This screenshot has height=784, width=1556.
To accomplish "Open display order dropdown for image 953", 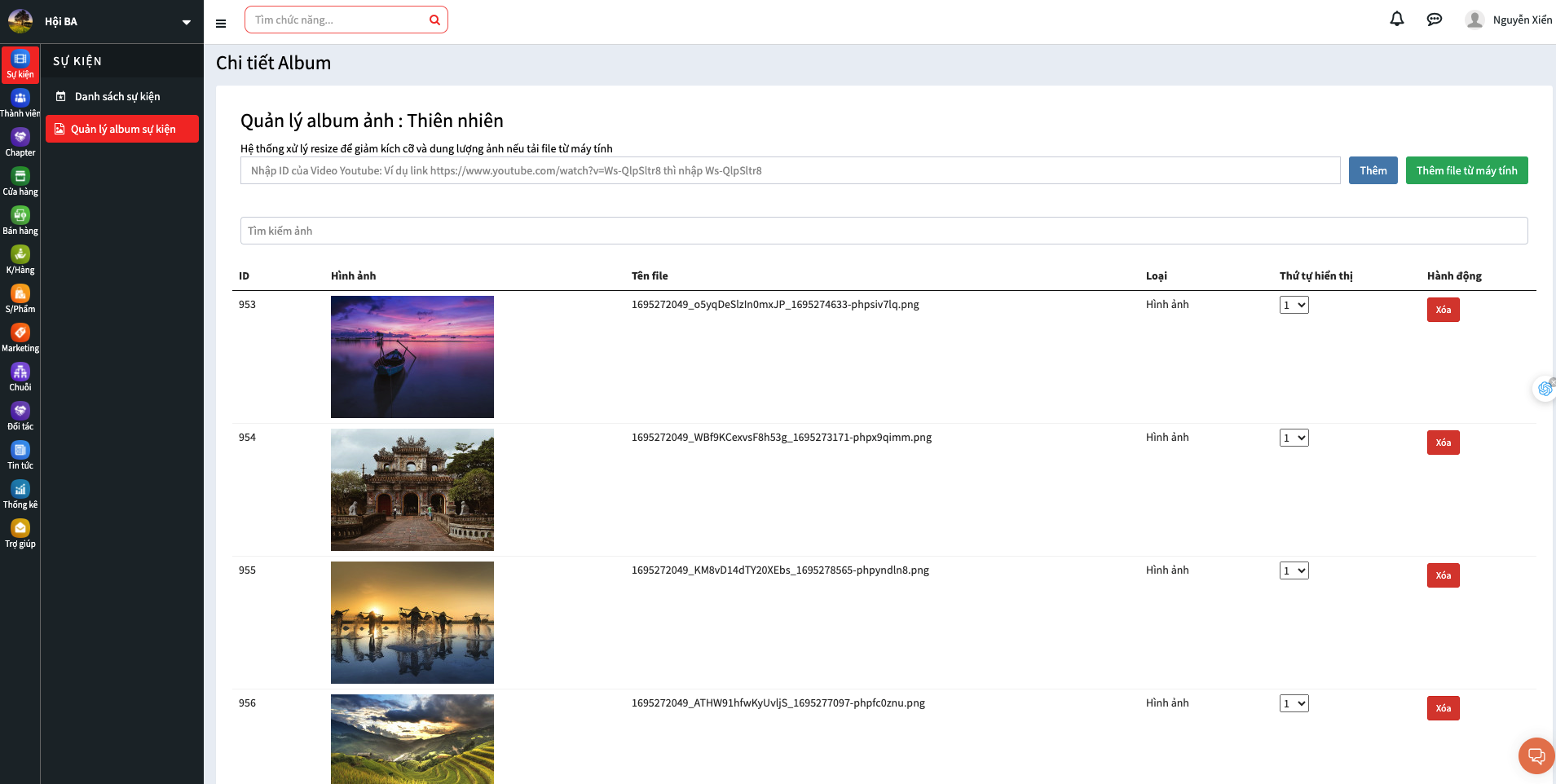I will pos(1294,306).
